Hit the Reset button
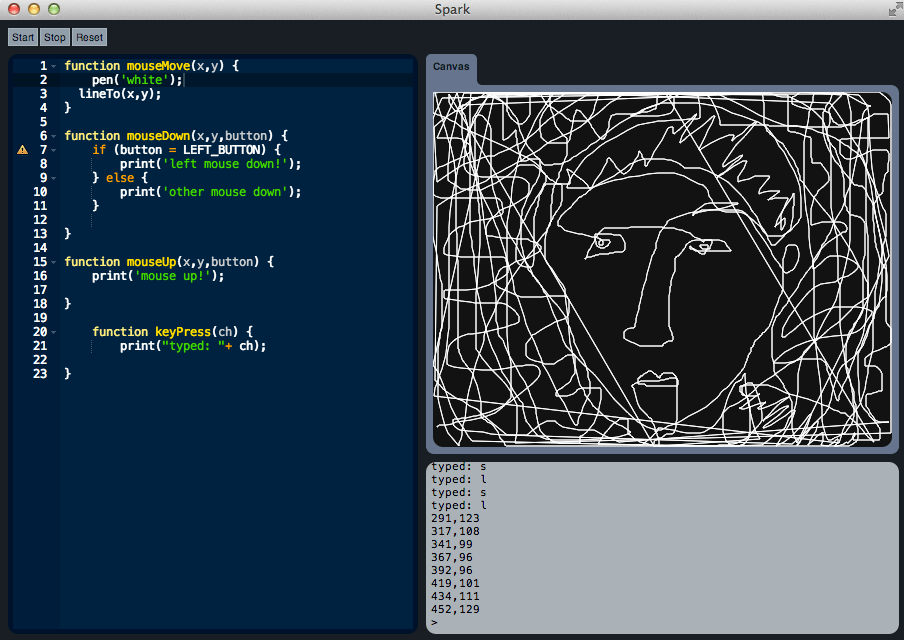Screen dimensions: 904x640 click(89, 37)
